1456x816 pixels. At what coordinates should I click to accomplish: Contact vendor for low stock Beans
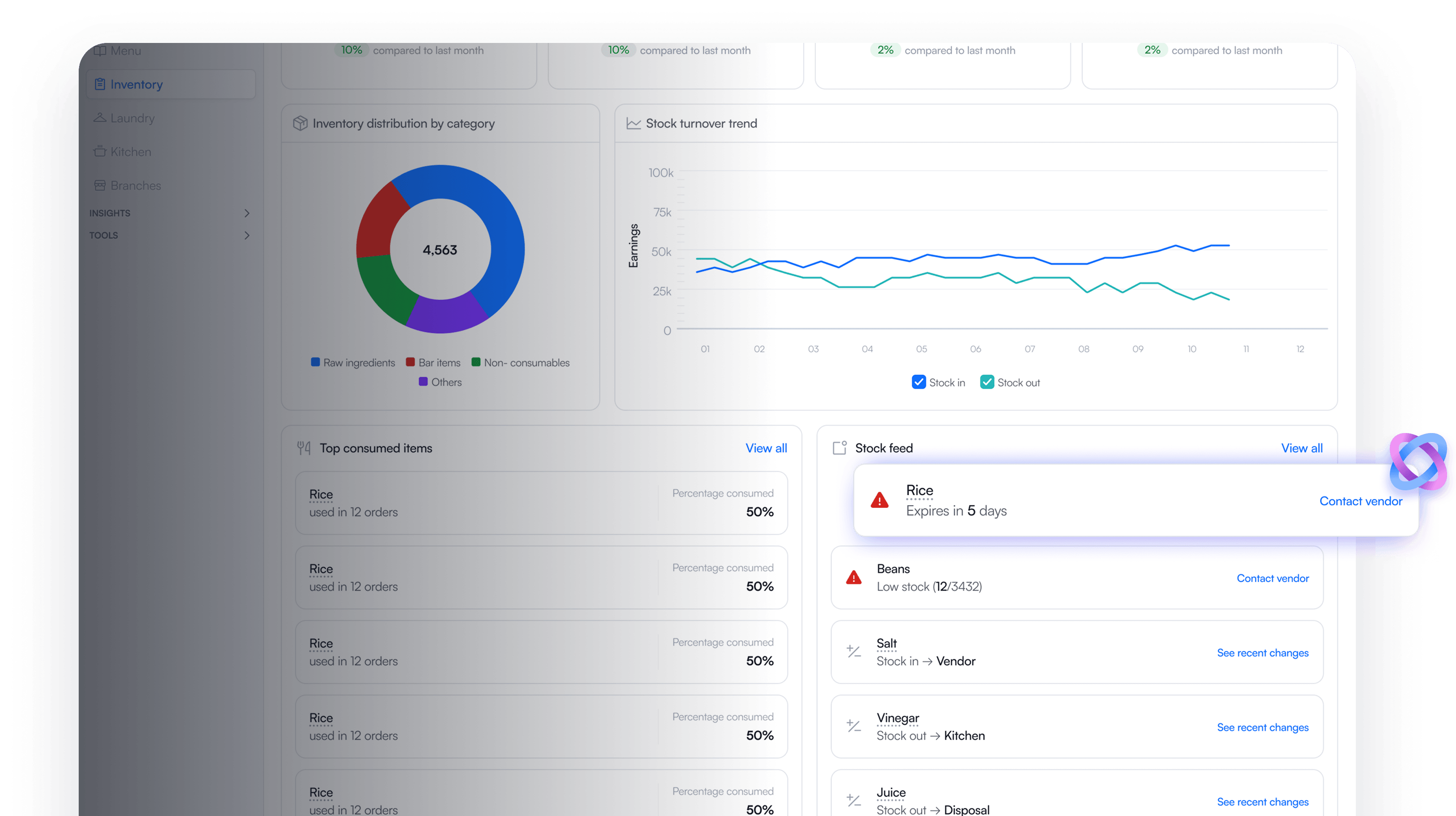click(x=1272, y=578)
